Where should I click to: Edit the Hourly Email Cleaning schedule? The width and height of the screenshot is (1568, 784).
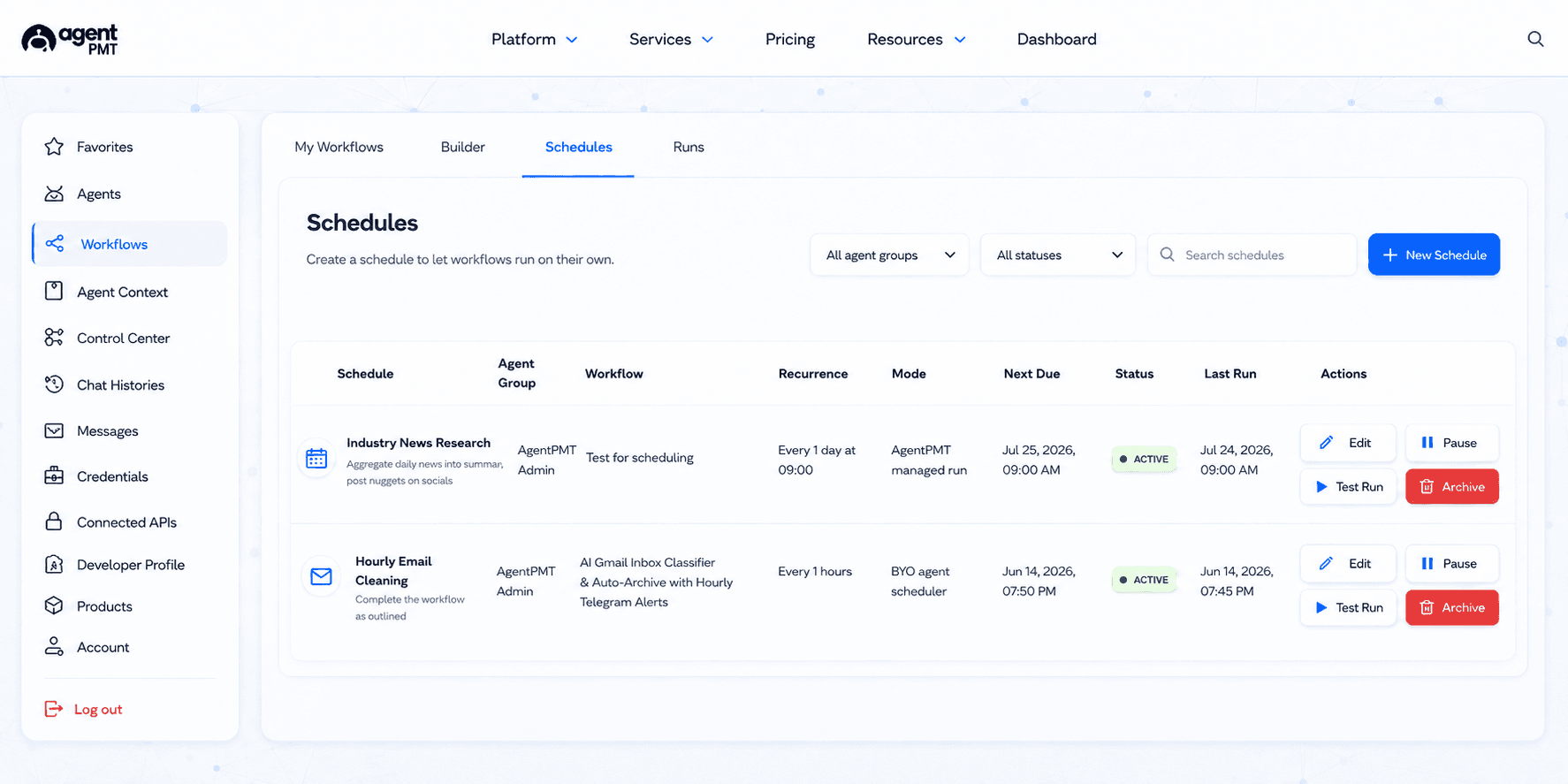[1348, 563]
